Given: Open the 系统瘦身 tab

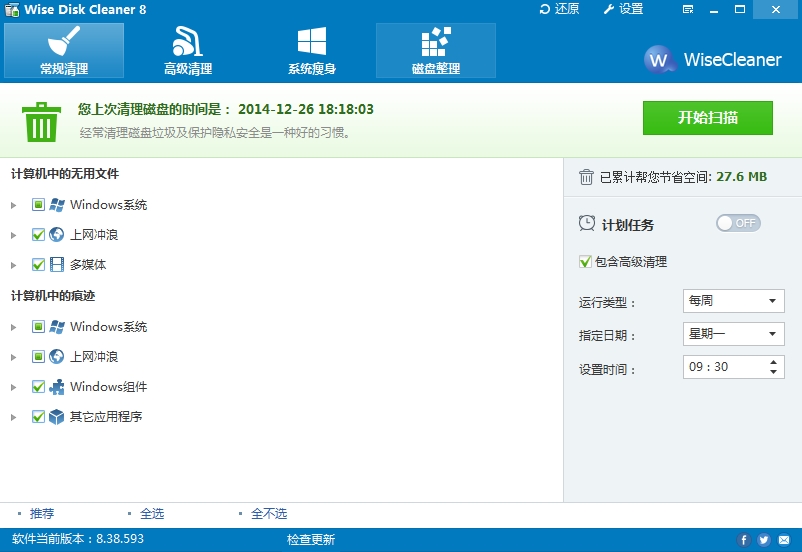Looking at the screenshot, I should [x=312, y=51].
